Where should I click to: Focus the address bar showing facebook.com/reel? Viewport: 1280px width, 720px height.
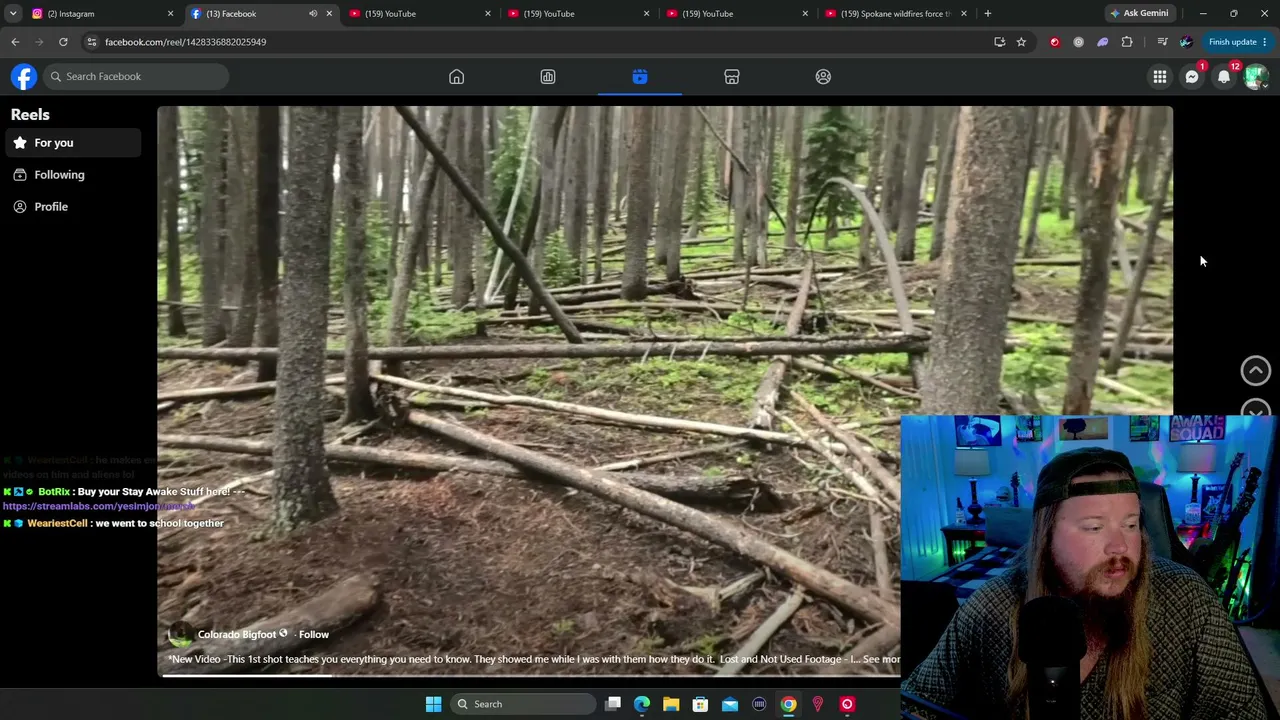pos(540,42)
